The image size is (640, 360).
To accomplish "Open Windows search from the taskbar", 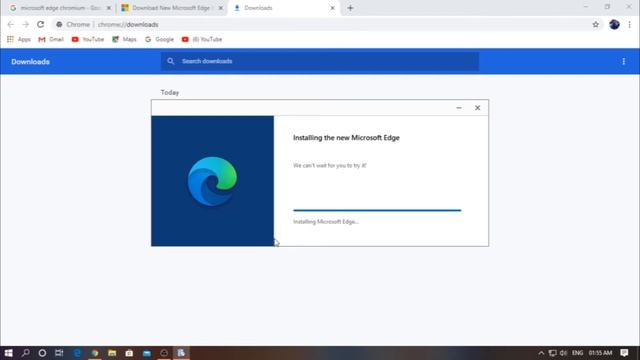I will coord(25,353).
